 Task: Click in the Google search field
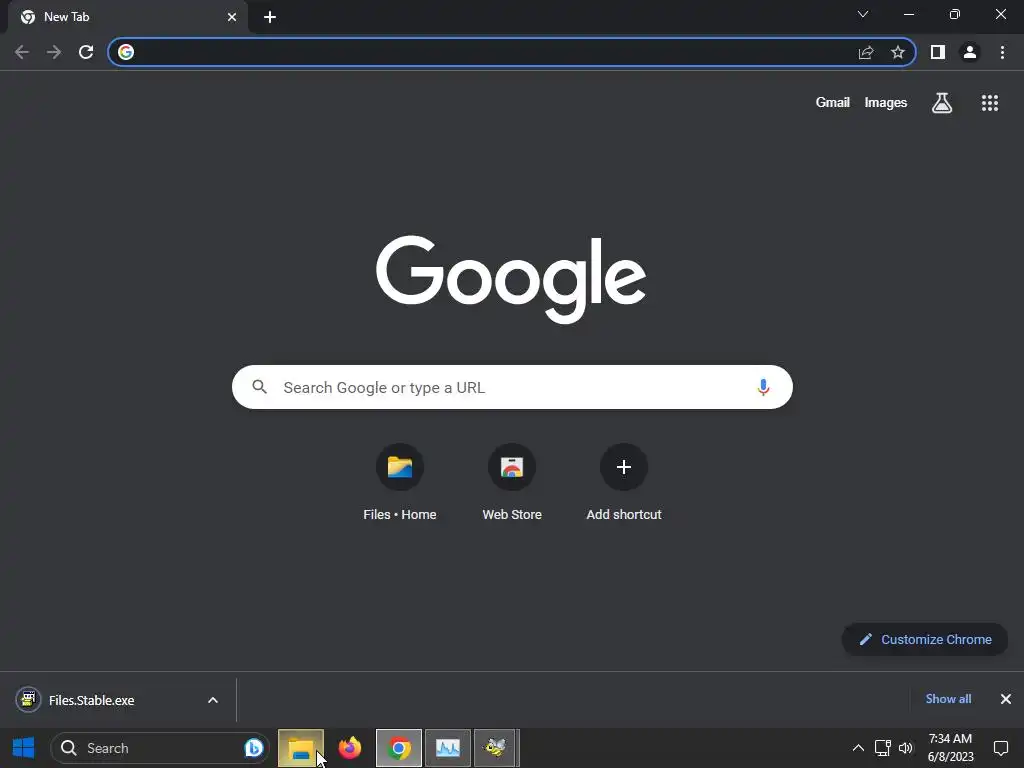tap(512, 387)
